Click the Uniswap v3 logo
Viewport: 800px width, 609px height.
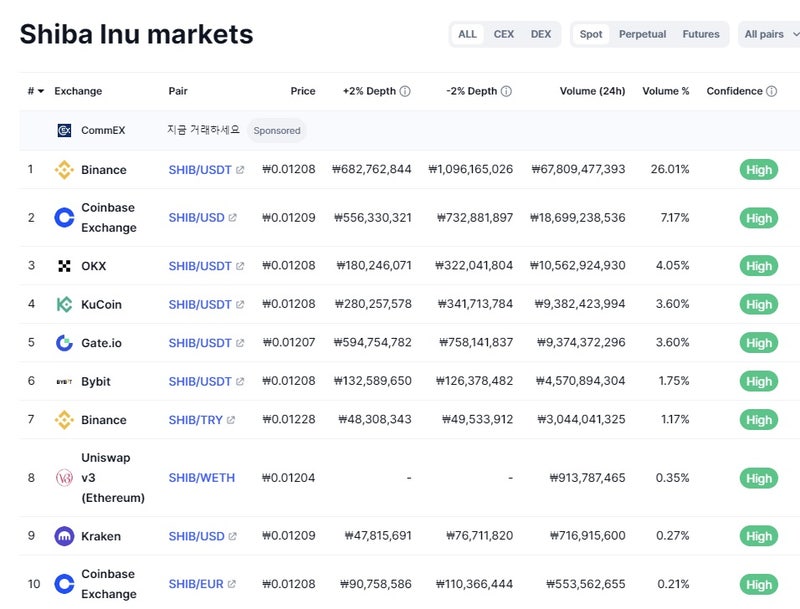64,478
